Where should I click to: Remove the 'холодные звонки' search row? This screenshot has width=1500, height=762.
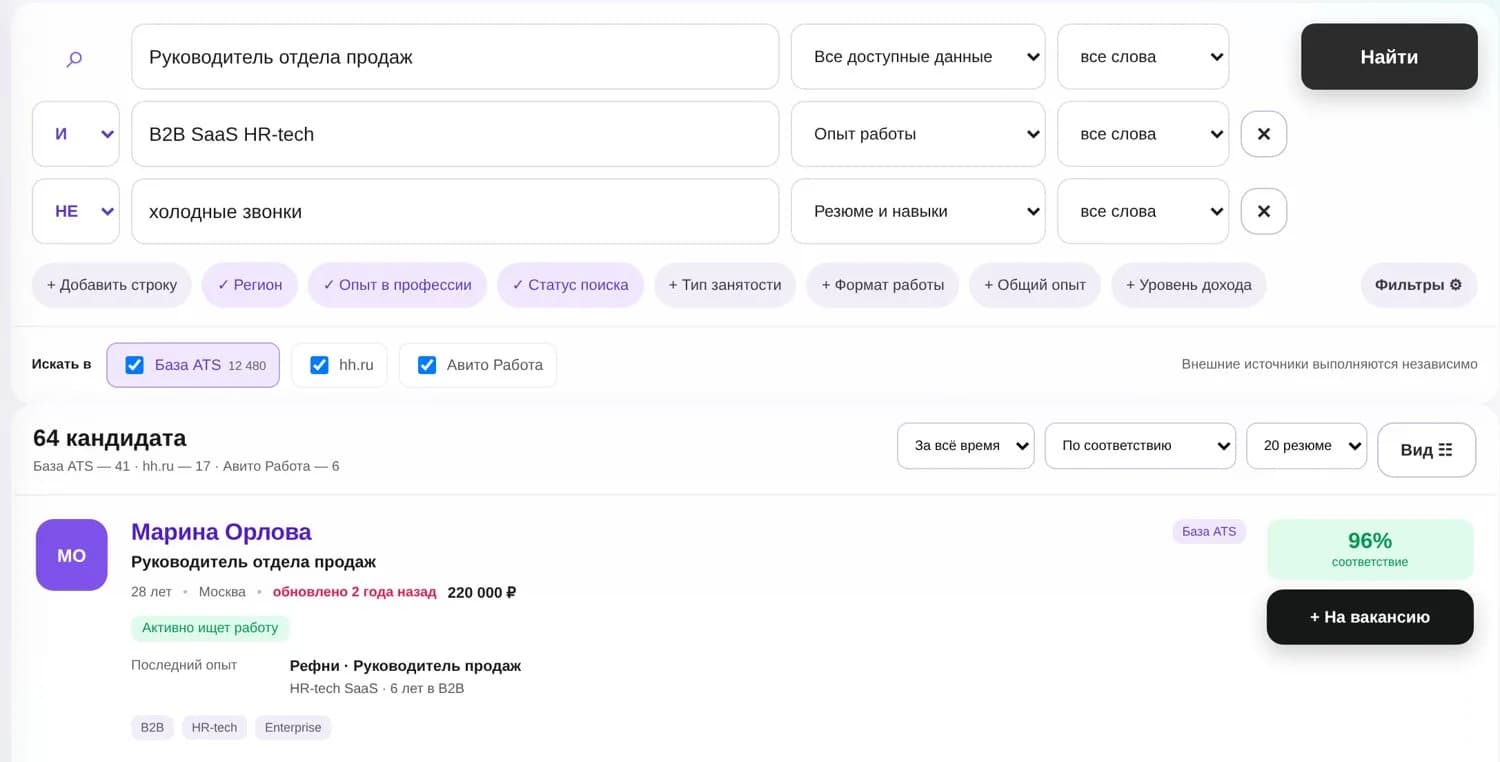pos(1264,211)
